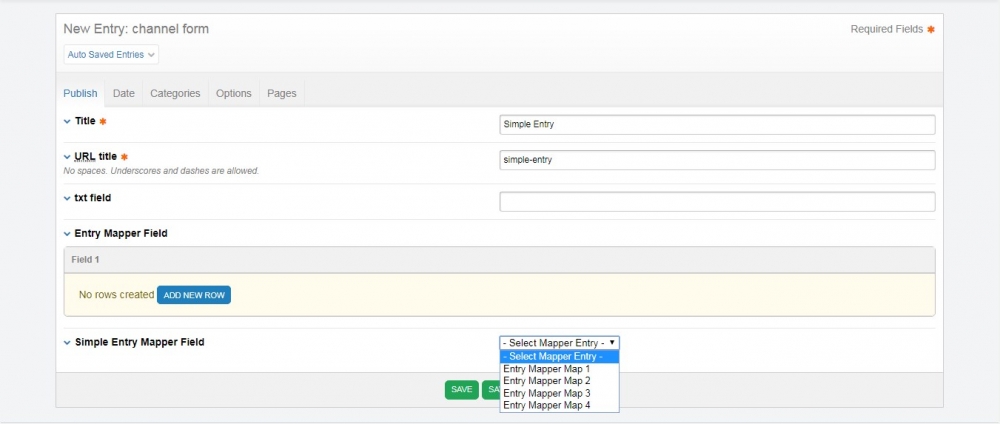Switch to the Publish tab
The height and width of the screenshot is (424, 1000).
coord(80,93)
